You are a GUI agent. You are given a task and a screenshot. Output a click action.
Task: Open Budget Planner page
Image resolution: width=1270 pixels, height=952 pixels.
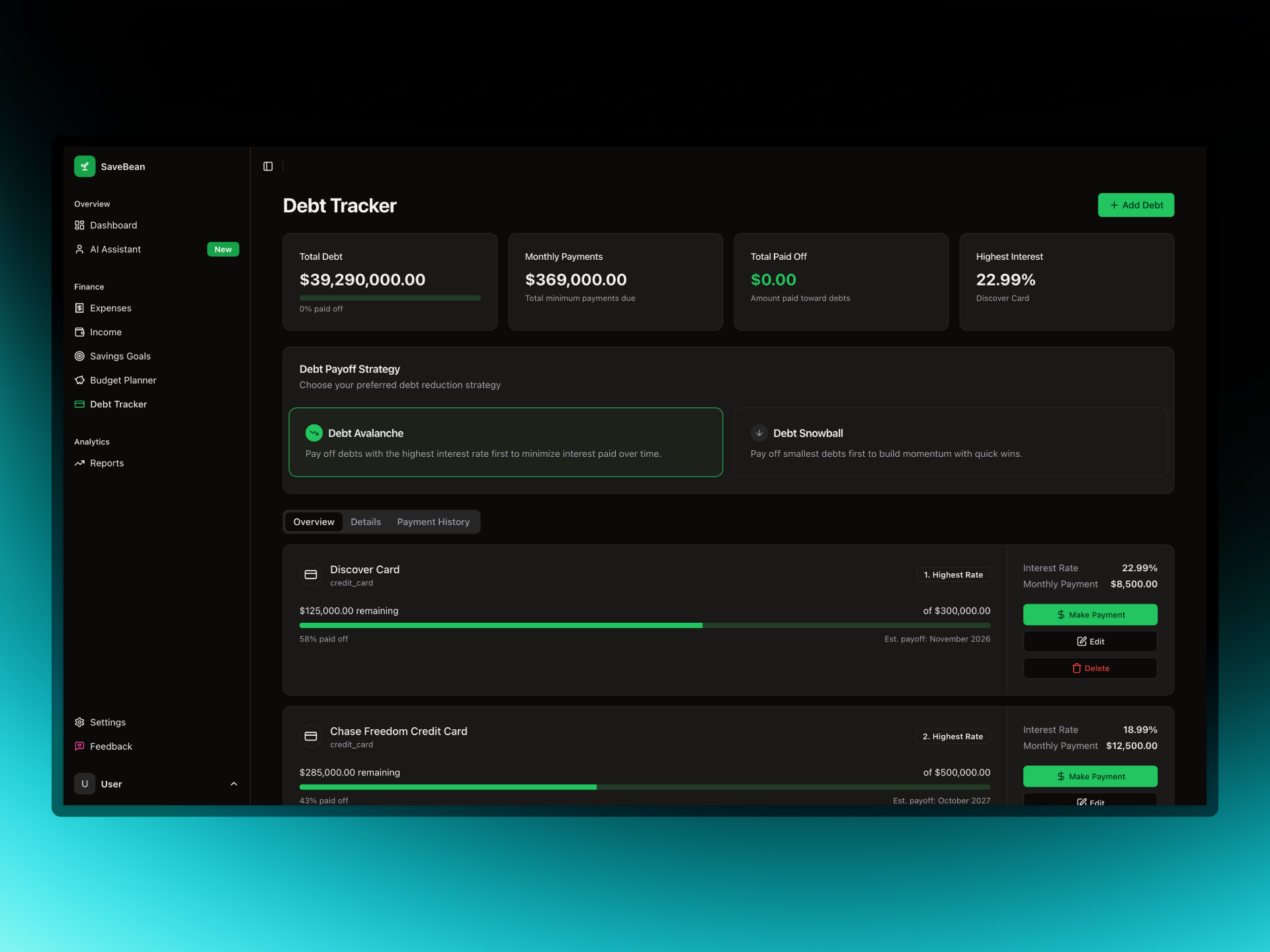pos(156,380)
